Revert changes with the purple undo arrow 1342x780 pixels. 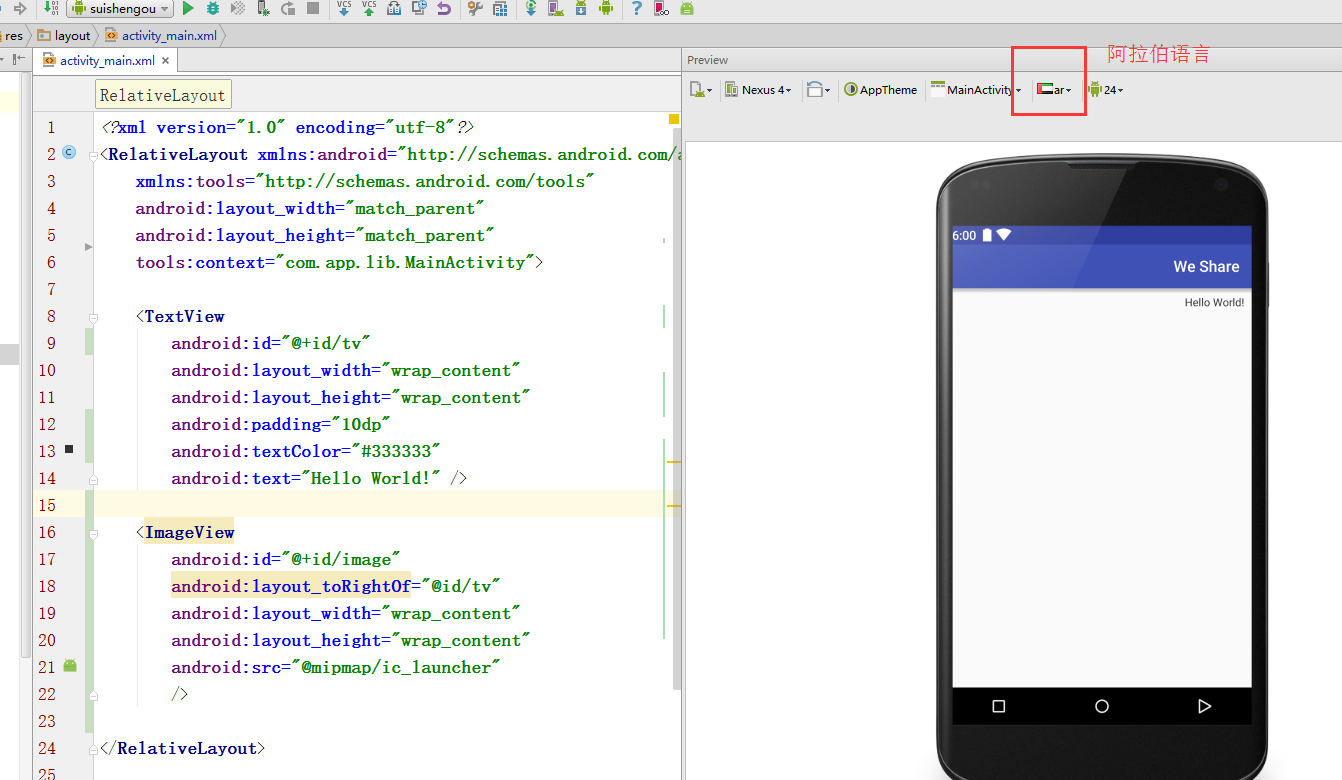coord(444,9)
